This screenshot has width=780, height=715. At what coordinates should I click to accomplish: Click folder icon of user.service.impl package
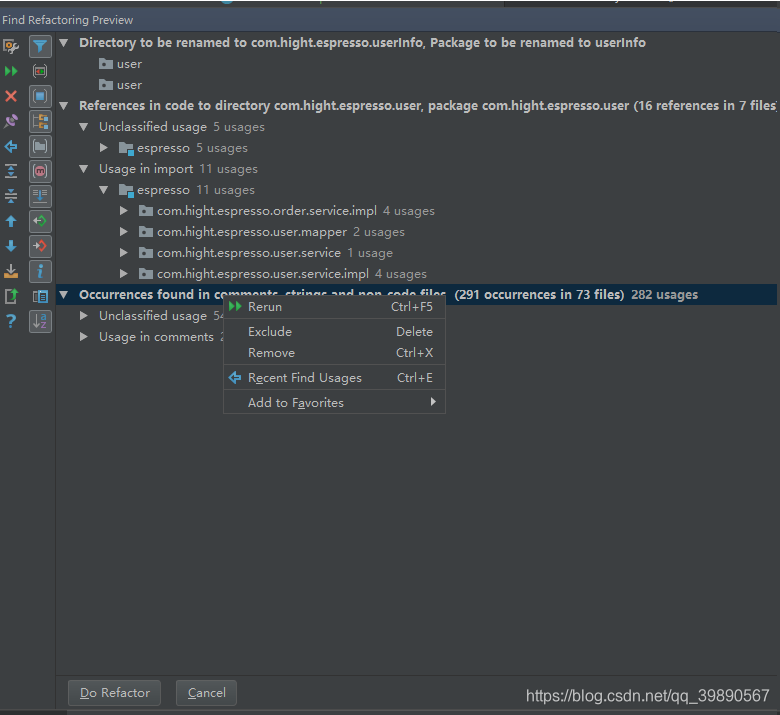point(145,274)
